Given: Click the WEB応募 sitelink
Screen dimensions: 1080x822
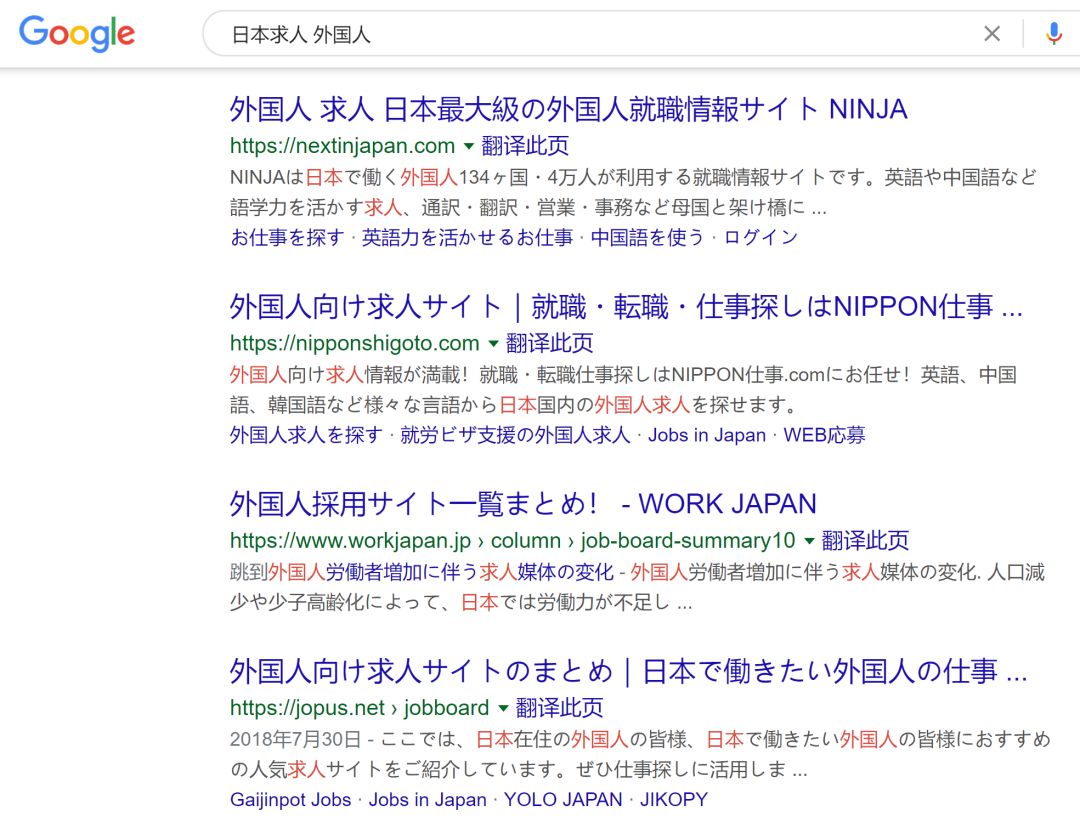Looking at the screenshot, I should (824, 435).
